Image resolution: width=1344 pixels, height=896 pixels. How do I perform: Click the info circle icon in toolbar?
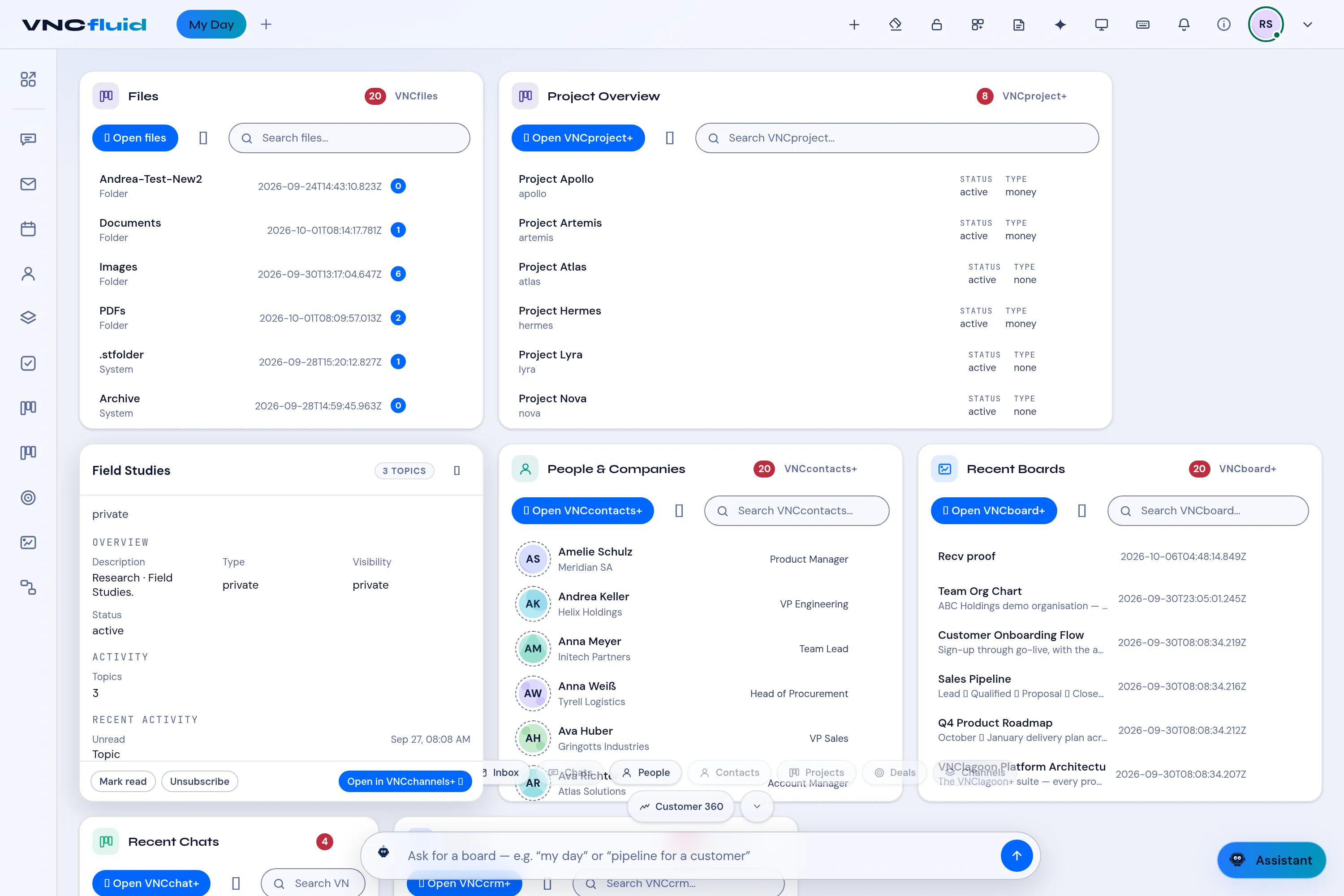(1223, 25)
